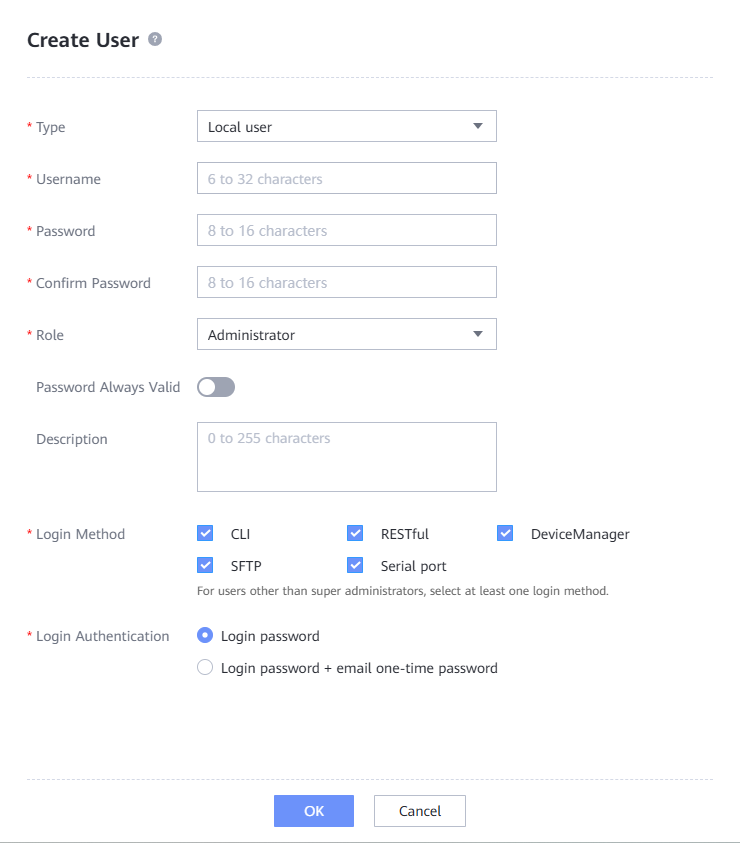This screenshot has height=843, width=740.
Task: Click the Description text area
Action: [346, 456]
